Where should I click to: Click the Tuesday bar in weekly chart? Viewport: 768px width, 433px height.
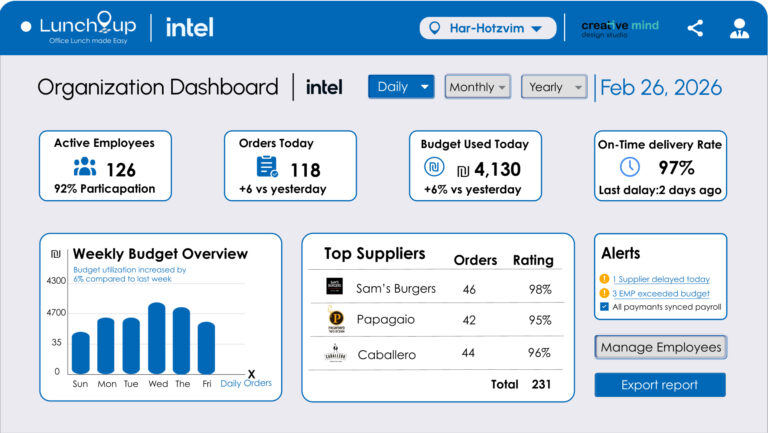pos(131,346)
